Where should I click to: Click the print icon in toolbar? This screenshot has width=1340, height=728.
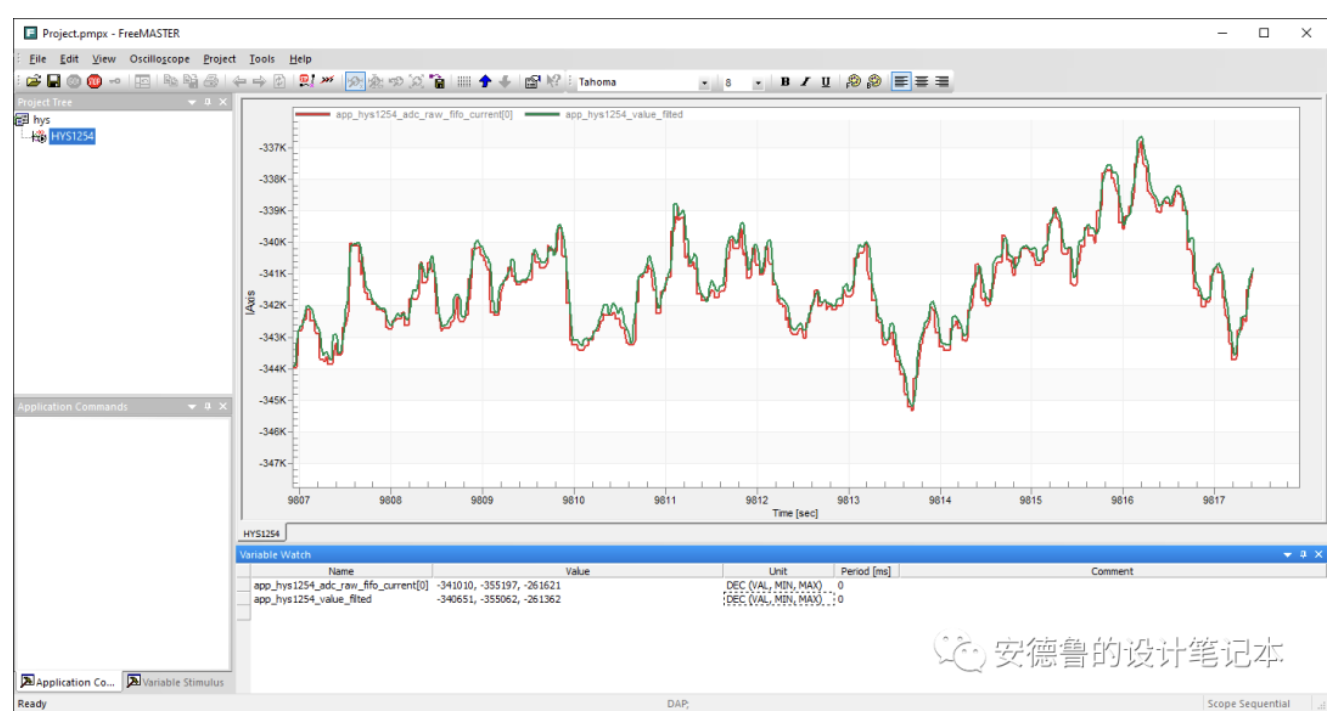click(210, 82)
